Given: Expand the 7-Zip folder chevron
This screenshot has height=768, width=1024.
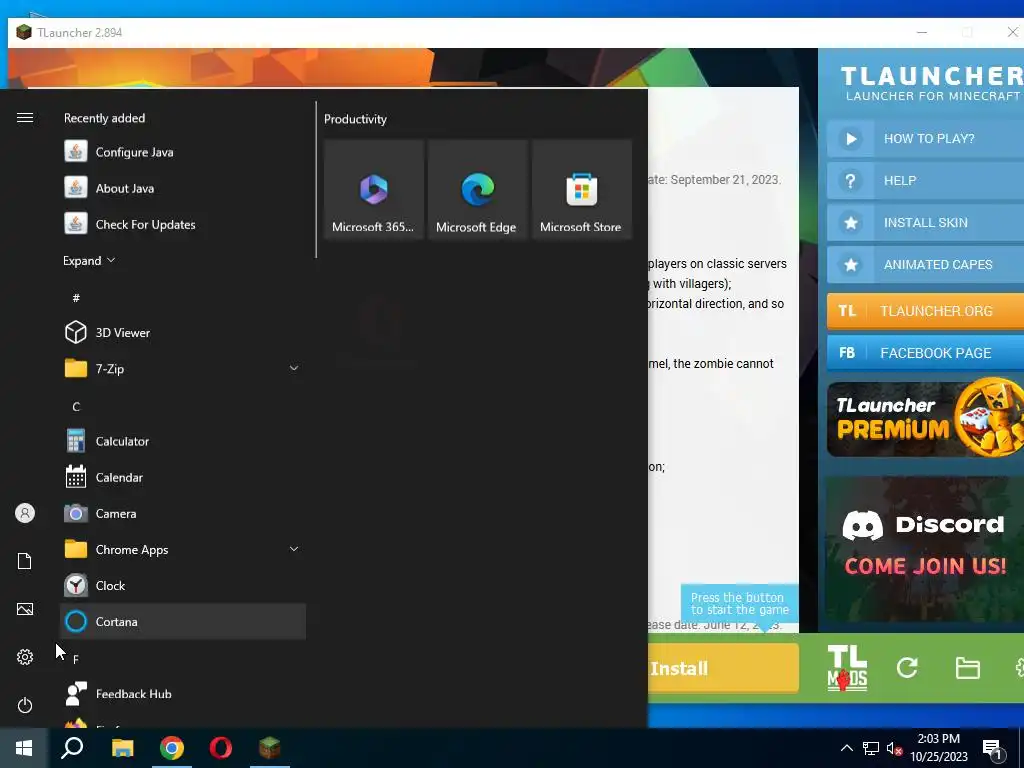Looking at the screenshot, I should tap(294, 368).
